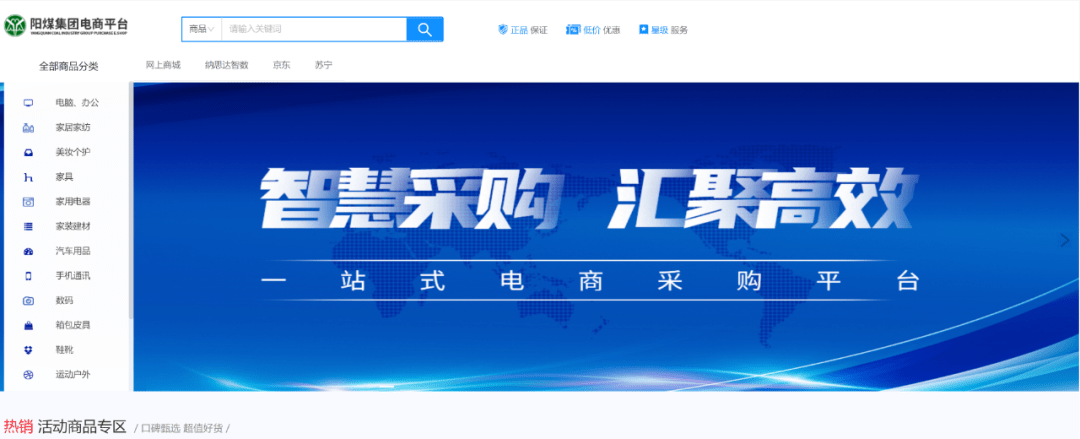1080x439 pixels.
Task: Click the 星级服务 star icon
Action: coord(643,30)
